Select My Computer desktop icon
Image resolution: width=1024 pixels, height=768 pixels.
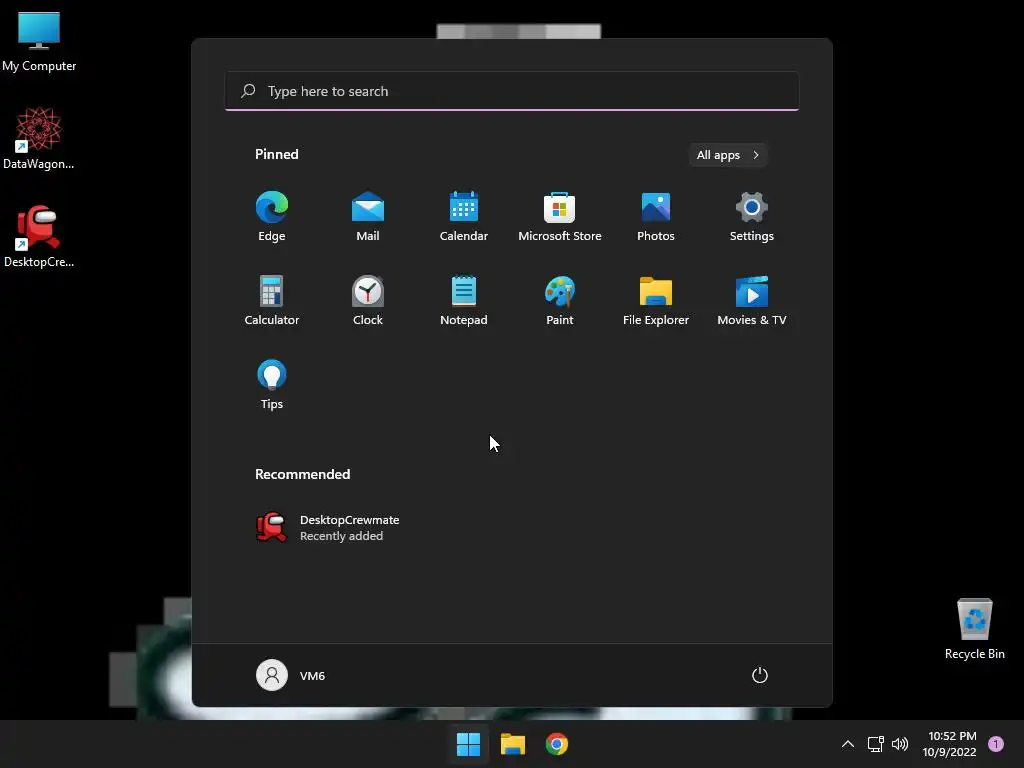[x=39, y=41]
